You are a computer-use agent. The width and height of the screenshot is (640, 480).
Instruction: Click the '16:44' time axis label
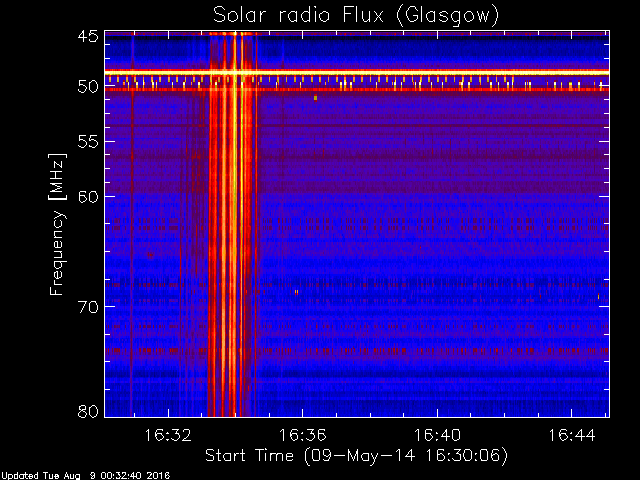pos(571,435)
